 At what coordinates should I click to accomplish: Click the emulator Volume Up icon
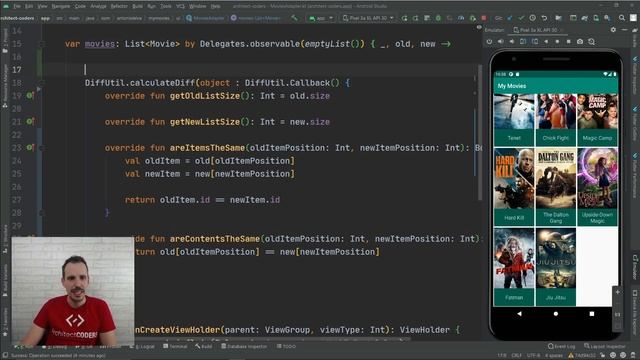tap(500, 42)
